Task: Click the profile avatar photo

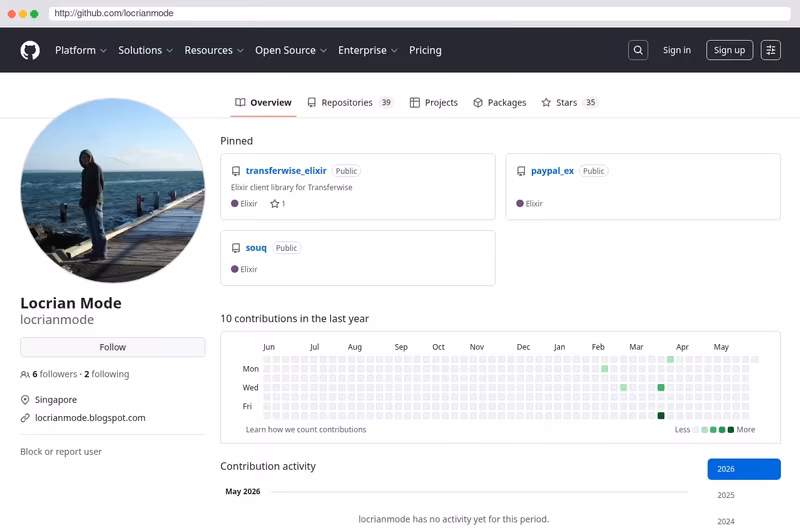Action: (x=113, y=190)
